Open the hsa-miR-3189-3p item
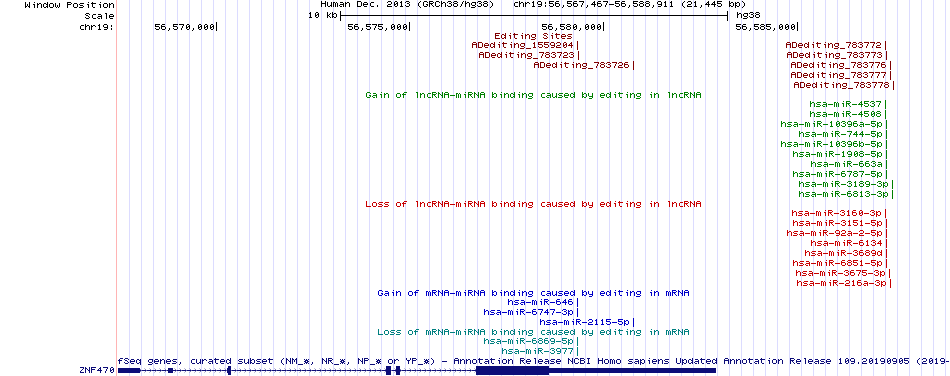Screen dimensions: 950x376 point(846,184)
